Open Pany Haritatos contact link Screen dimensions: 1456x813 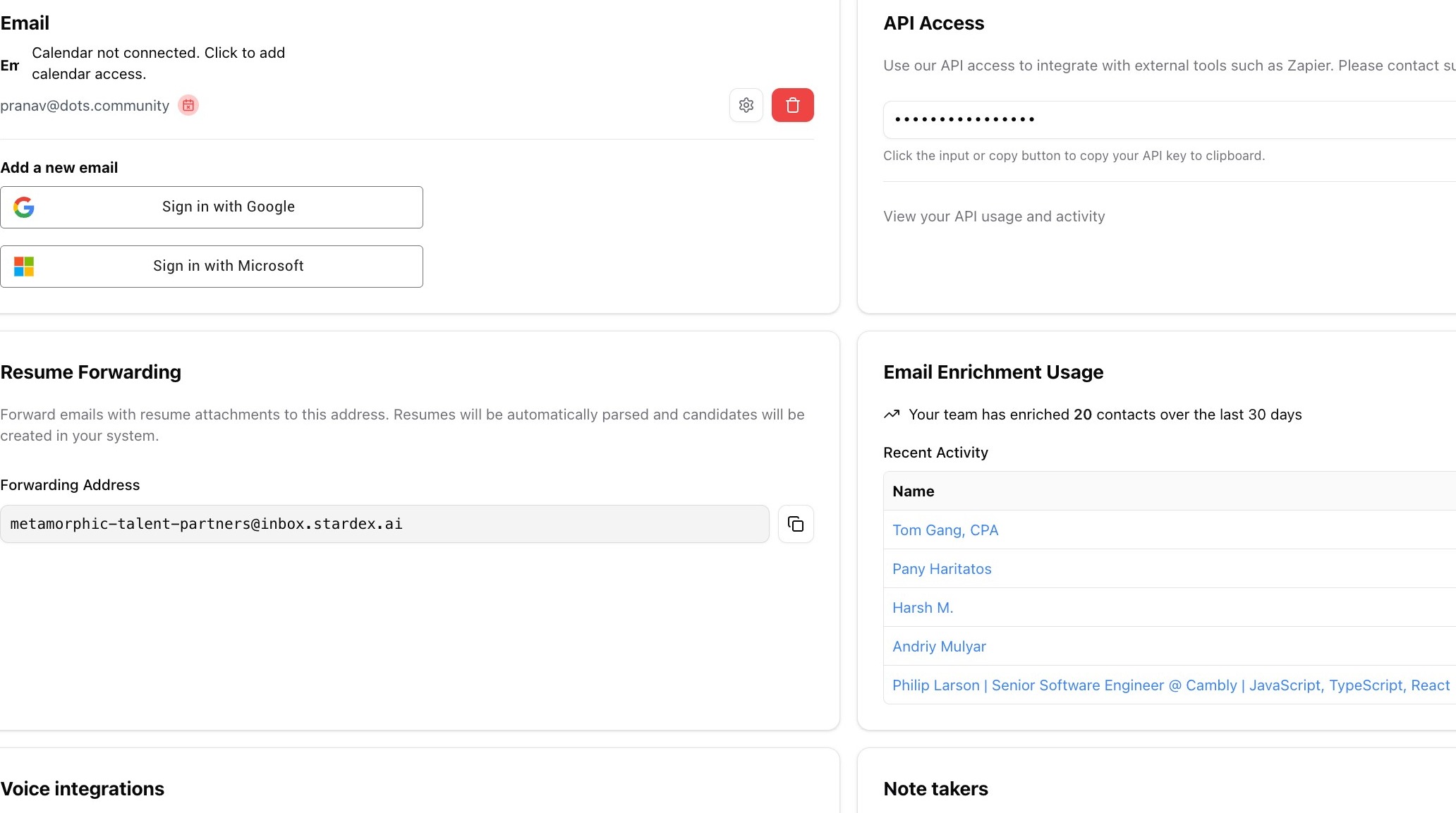[941, 569]
